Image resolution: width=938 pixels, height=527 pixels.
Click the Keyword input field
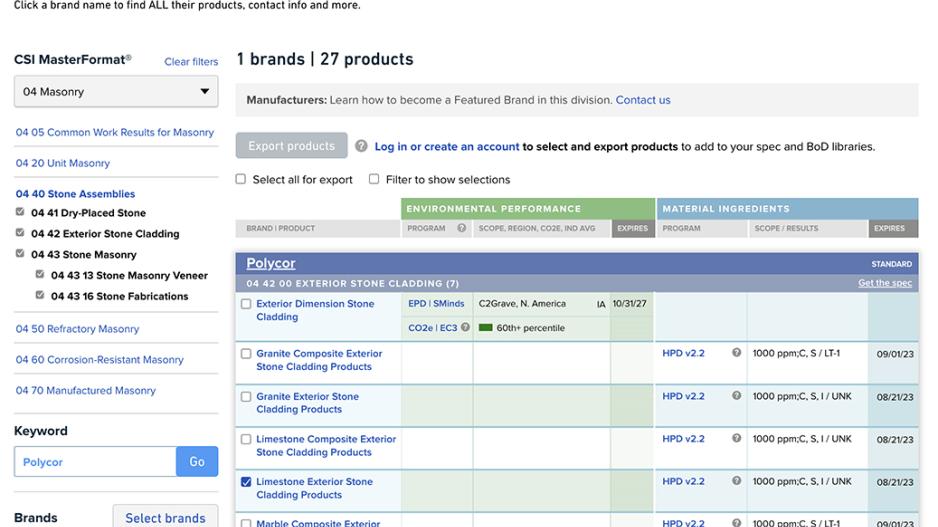[95, 462]
